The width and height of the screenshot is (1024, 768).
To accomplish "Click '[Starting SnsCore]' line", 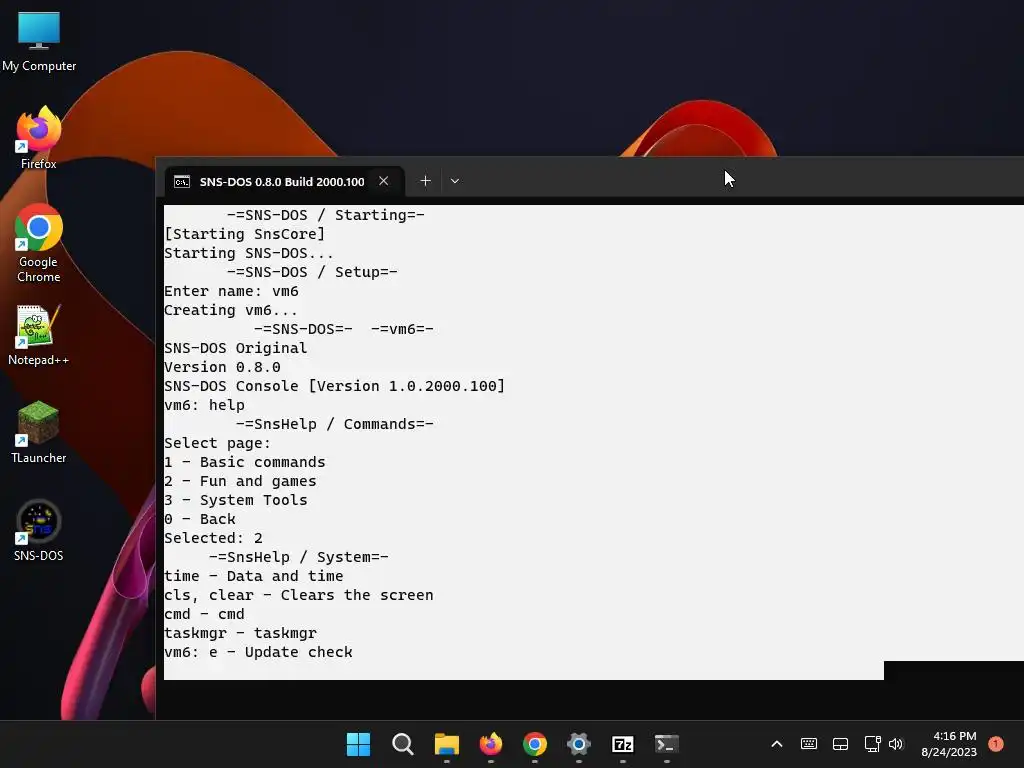I will coord(244,234).
